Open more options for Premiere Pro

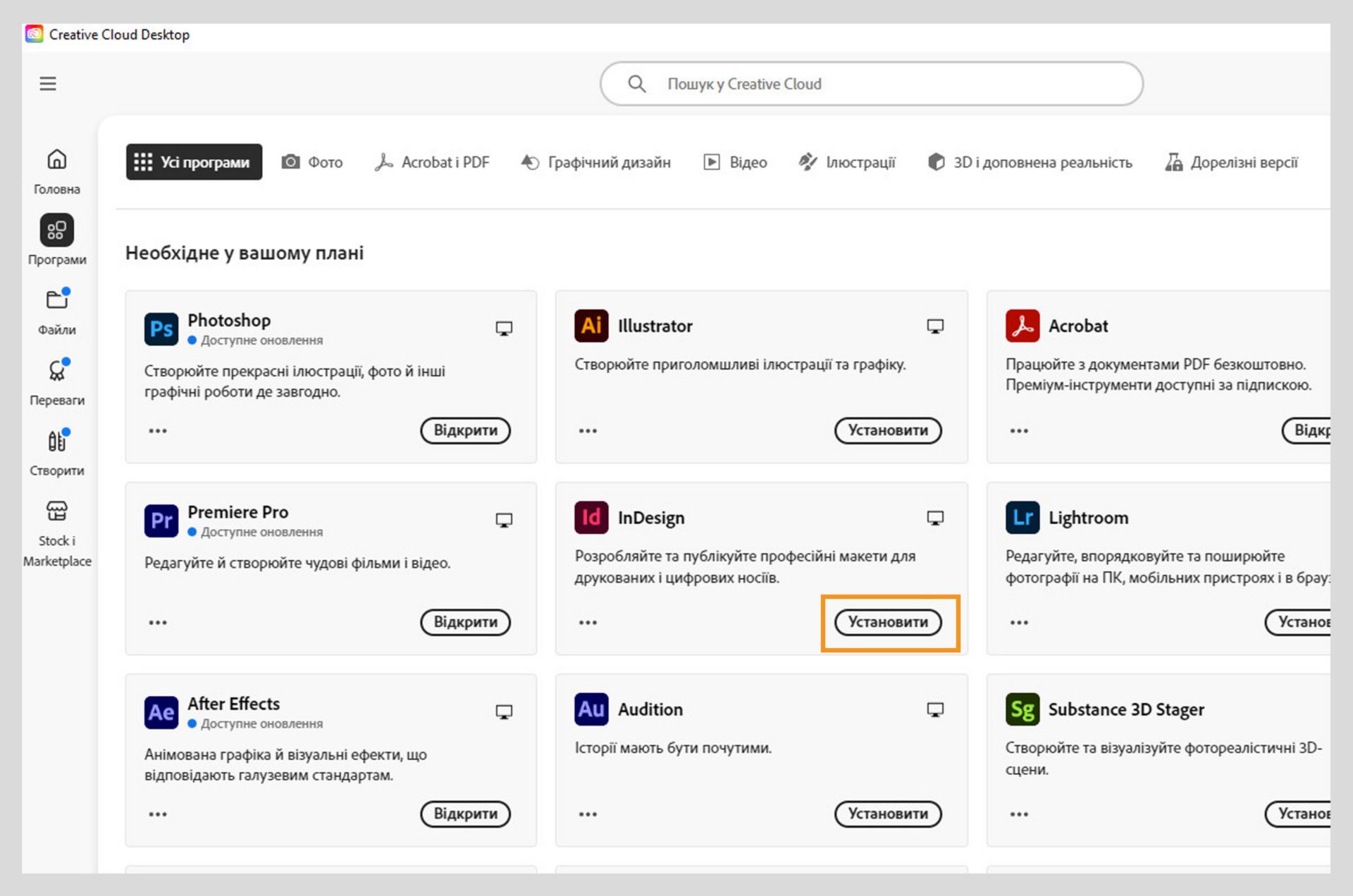click(158, 622)
